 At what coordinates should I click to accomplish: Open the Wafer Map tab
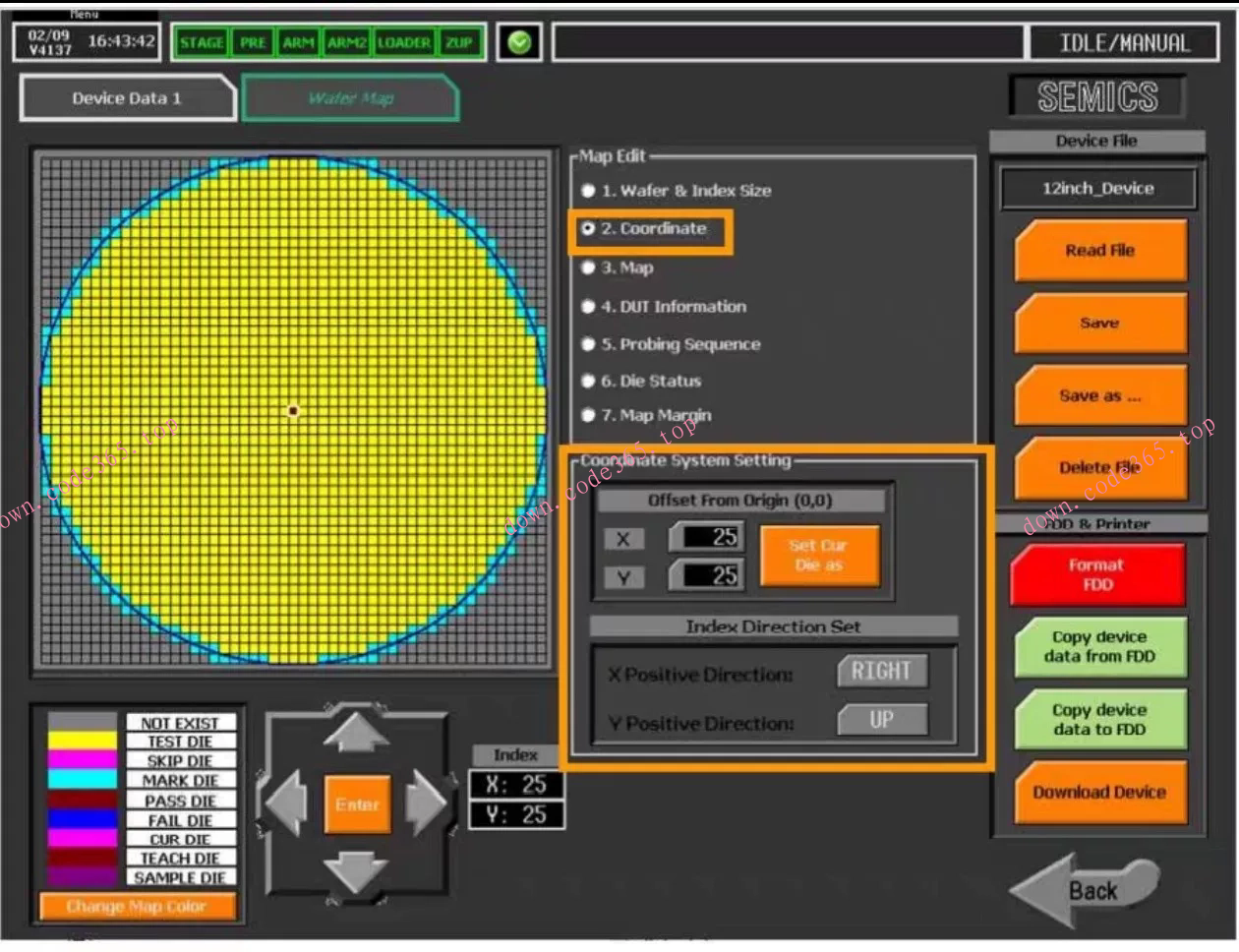[350, 98]
